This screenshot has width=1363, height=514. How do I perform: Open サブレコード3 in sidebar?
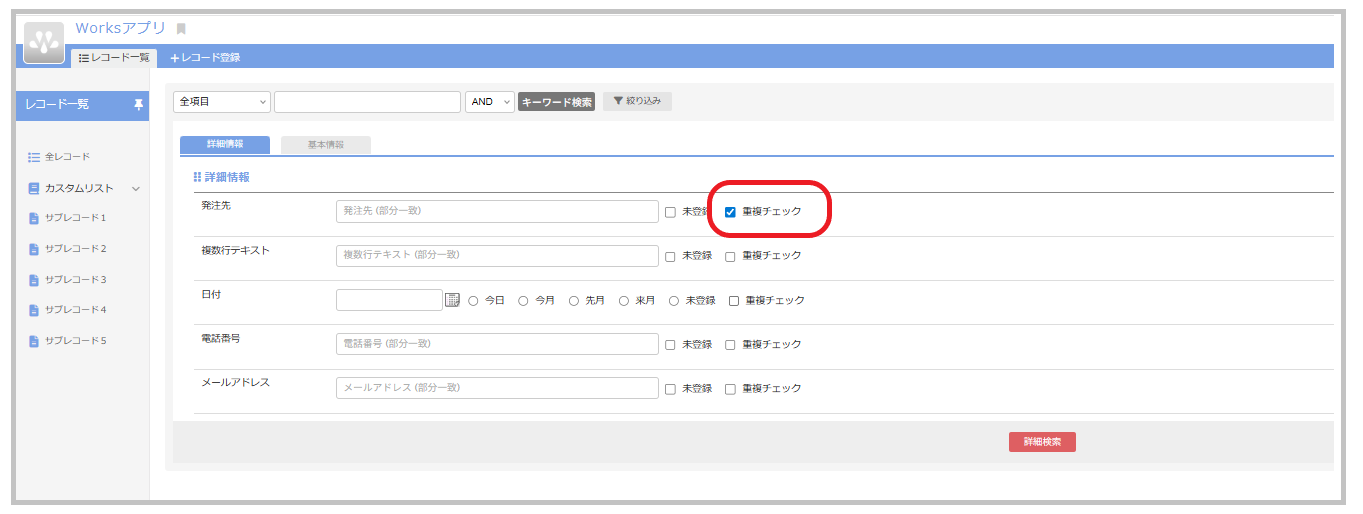pos(75,279)
